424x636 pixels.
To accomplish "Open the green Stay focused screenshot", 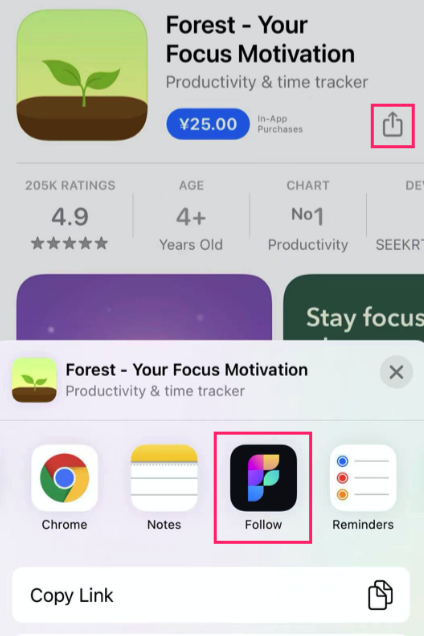I will pyautogui.click(x=353, y=307).
